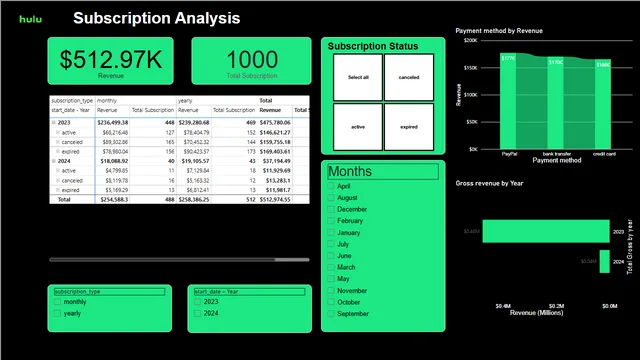Viewport: 640px width, 360px height.
Task: Click the 'yearly' column header in matrix
Action: [x=185, y=100]
